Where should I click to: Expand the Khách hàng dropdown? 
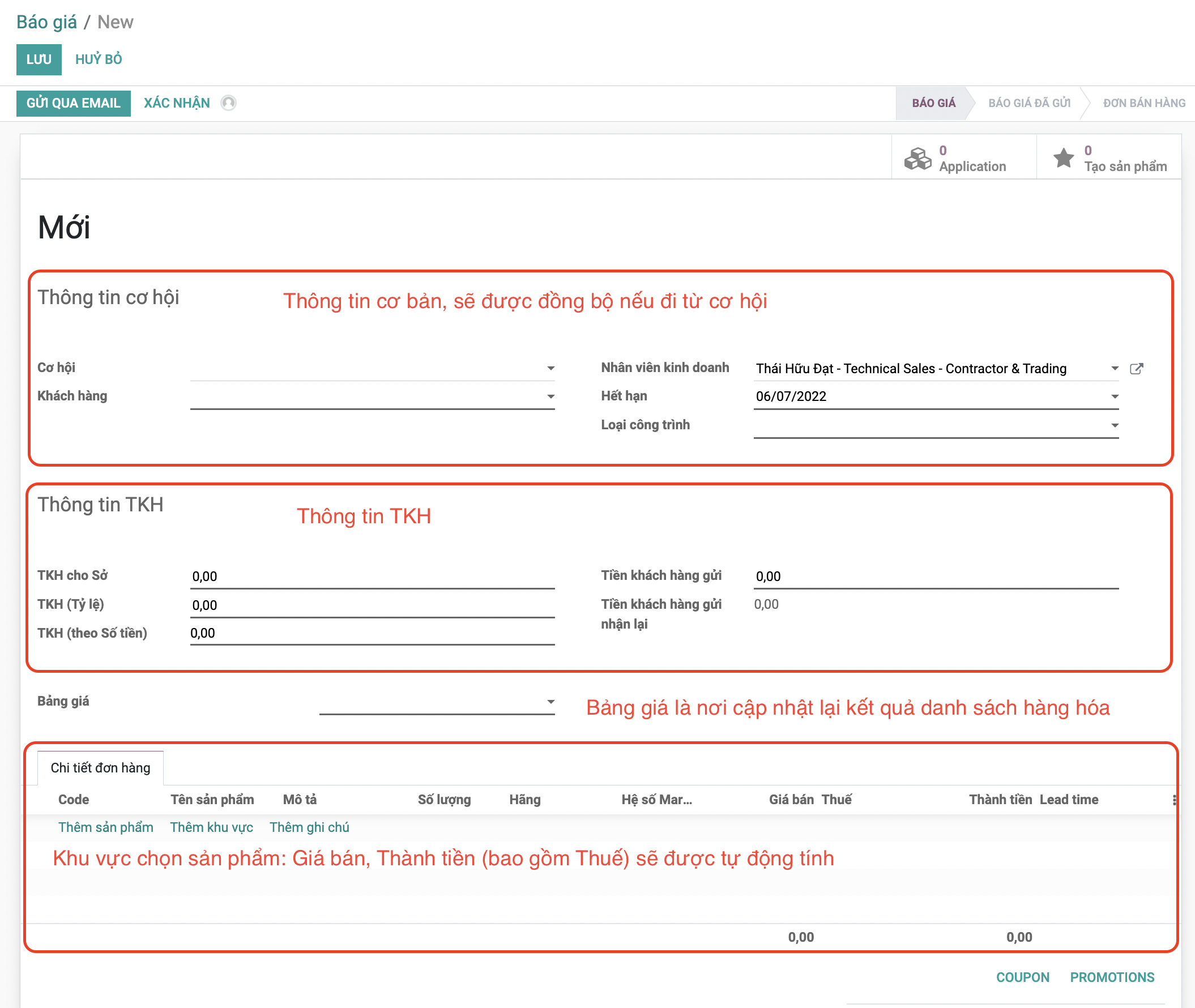[x=550, y=396]
